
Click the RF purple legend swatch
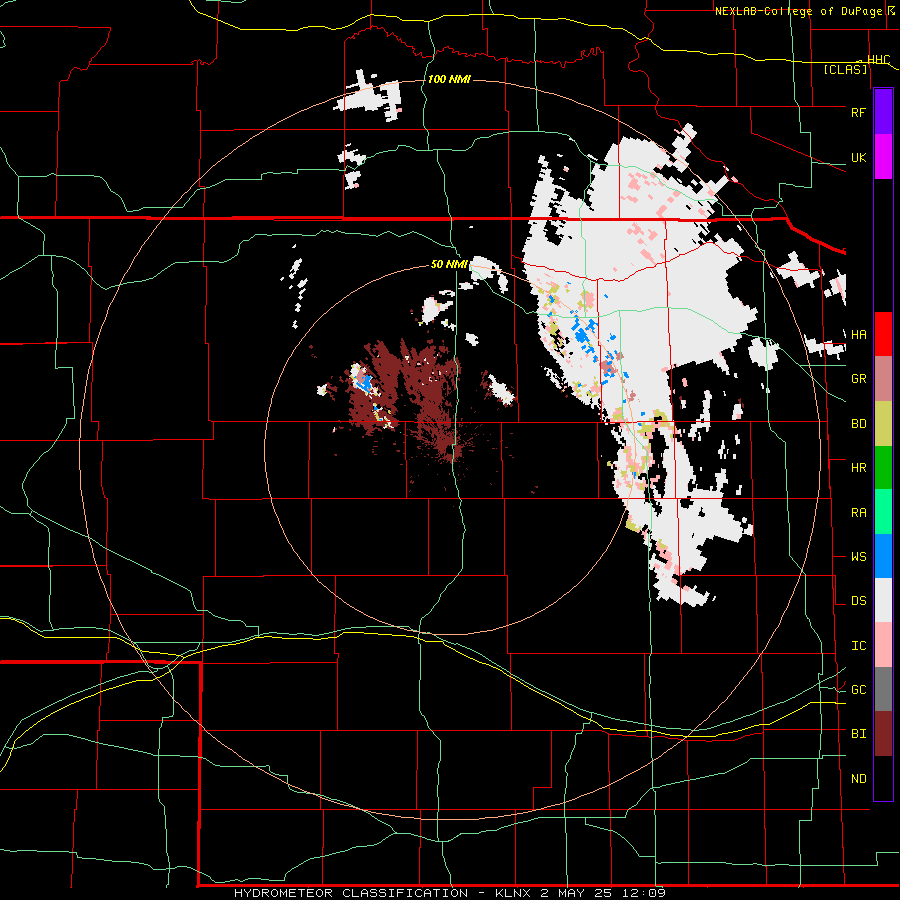click(883, 112)
